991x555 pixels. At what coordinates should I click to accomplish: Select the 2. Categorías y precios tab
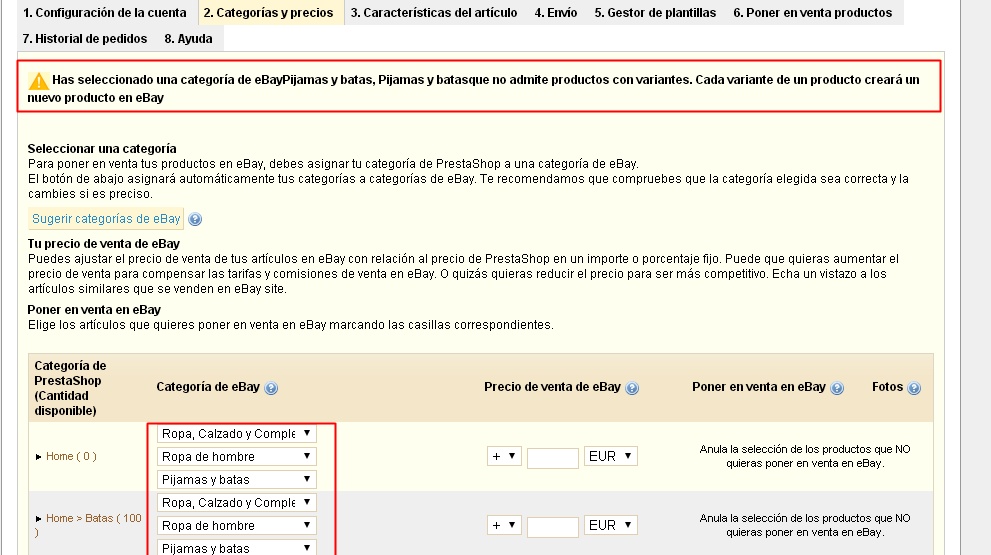[269, 13]
